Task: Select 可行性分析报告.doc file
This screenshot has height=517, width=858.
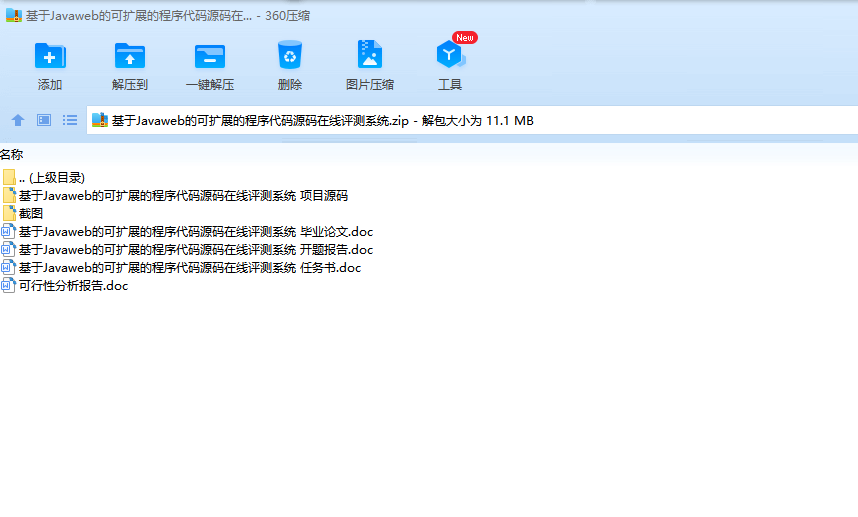Action: click(65, 286)
